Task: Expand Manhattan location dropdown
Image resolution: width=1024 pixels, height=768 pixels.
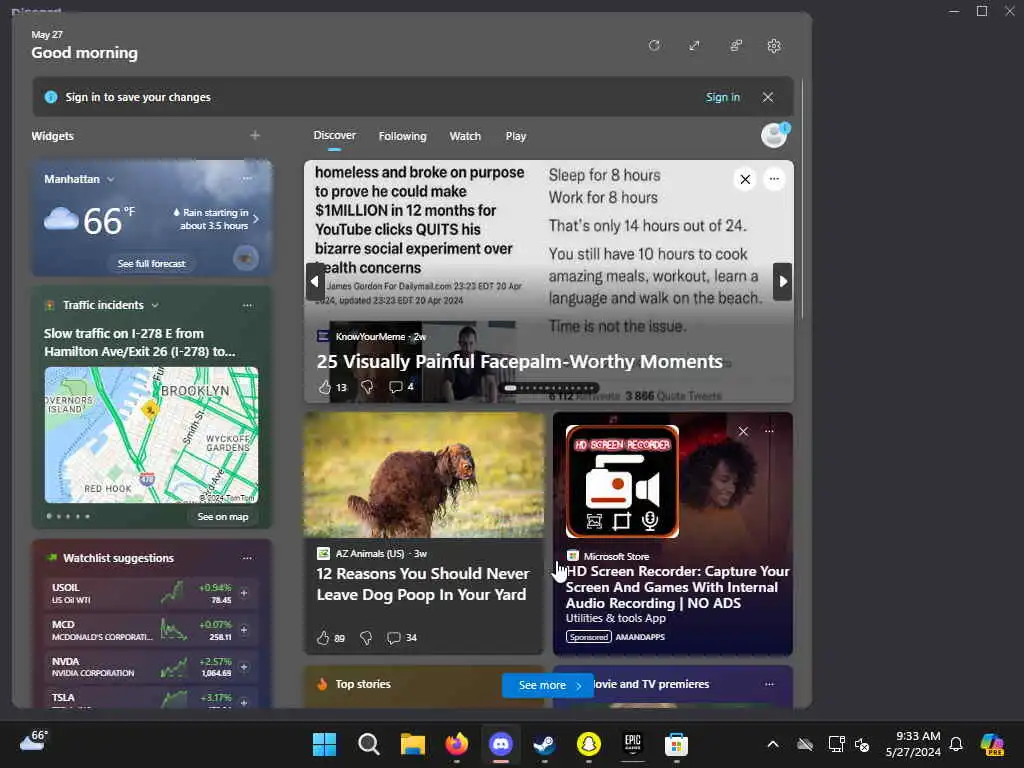Action: point(110,179)
